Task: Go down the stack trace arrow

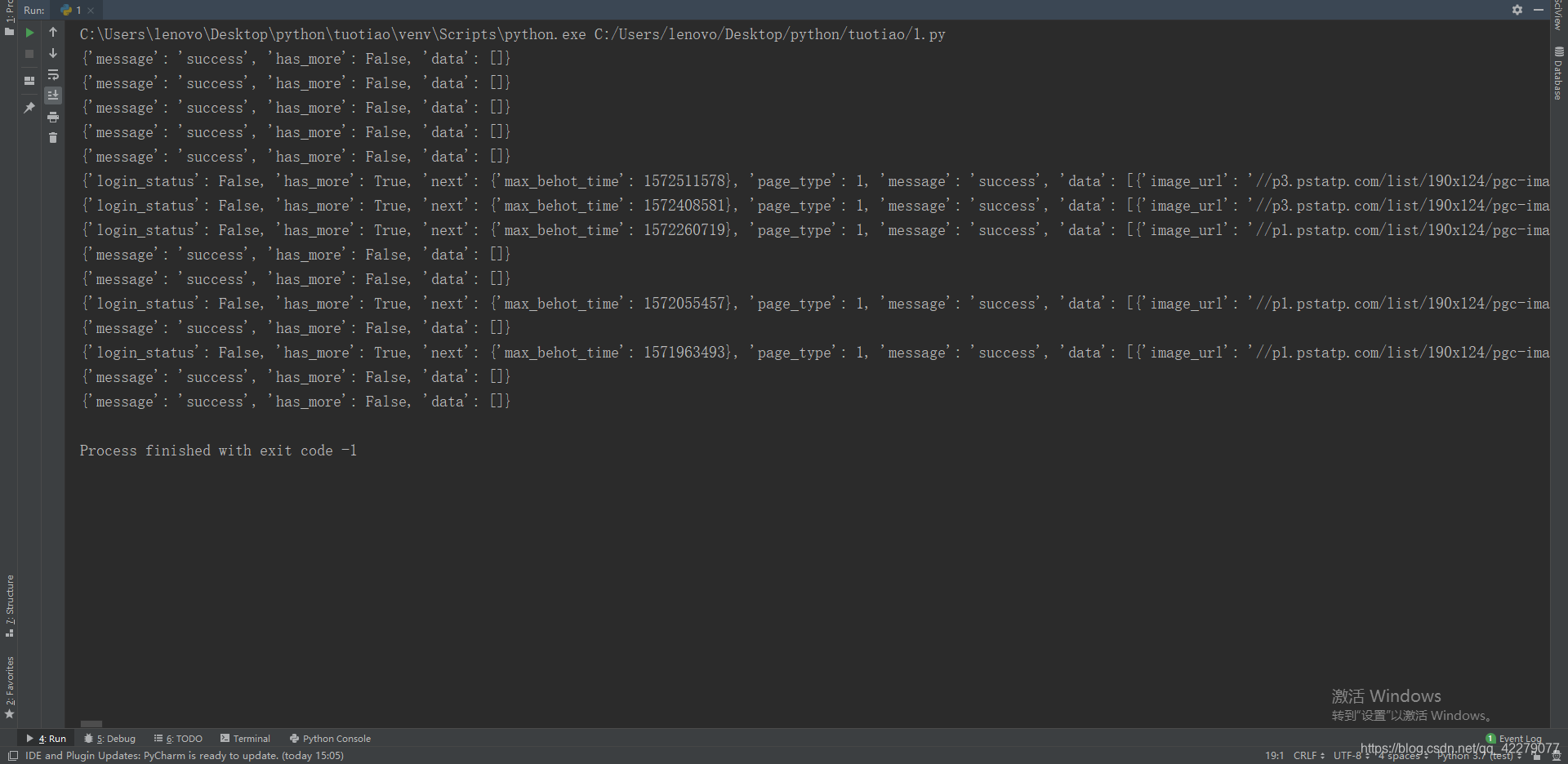Action: pos(53,54)
